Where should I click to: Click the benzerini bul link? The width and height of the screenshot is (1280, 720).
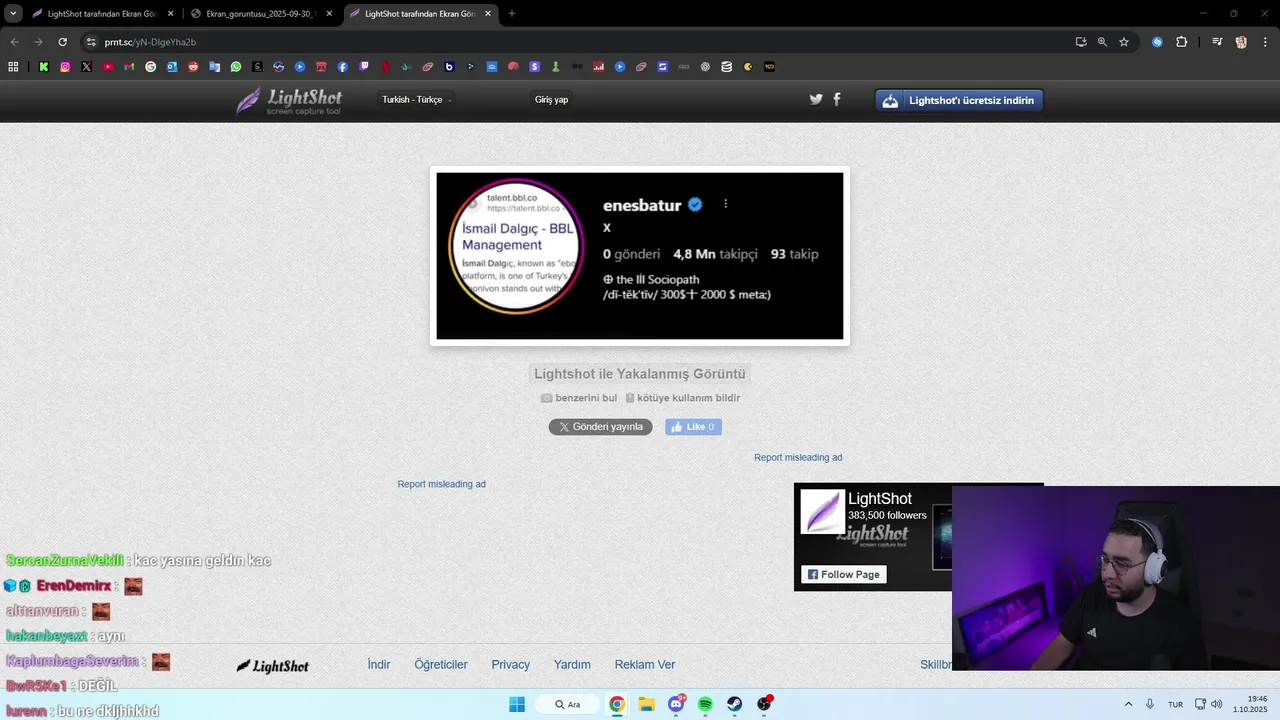579,398
